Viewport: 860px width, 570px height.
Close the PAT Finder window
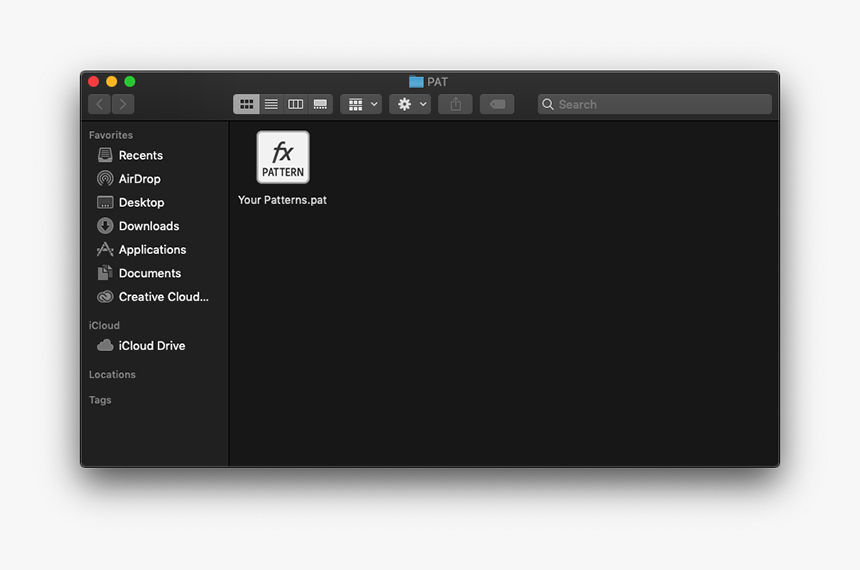click(x=93, y=82)
